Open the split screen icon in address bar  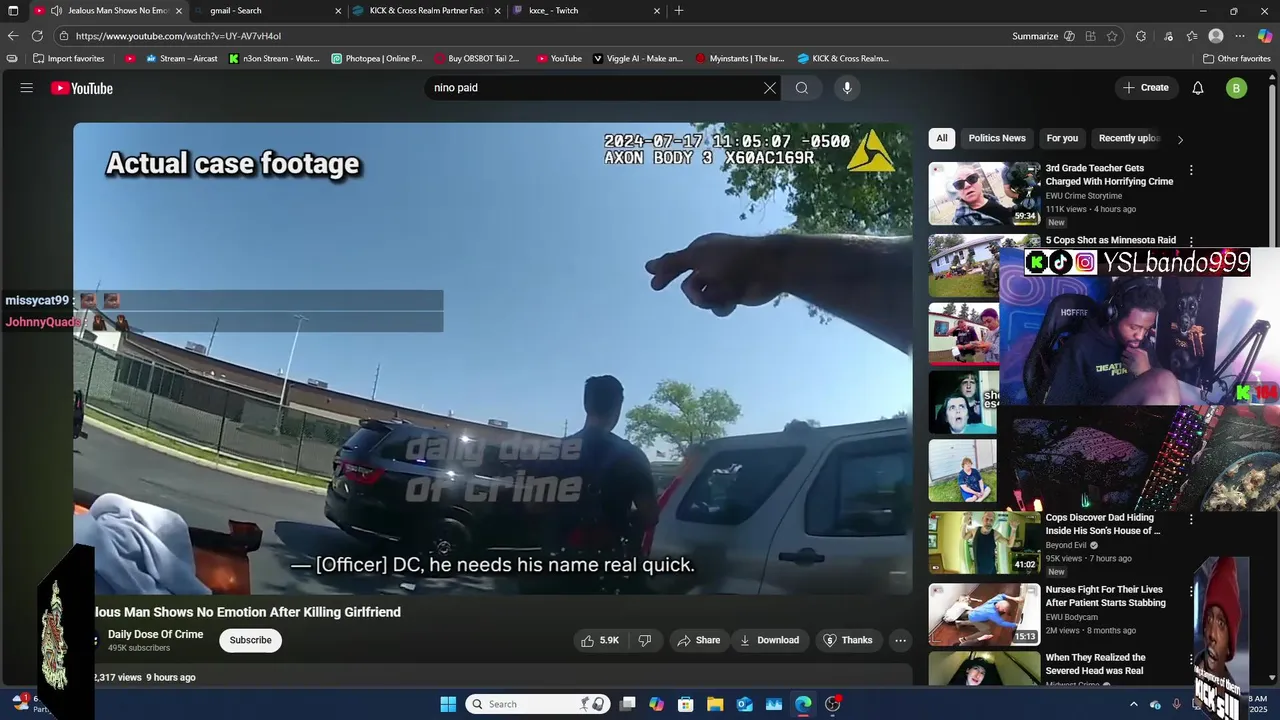(x=1090, y=36)
